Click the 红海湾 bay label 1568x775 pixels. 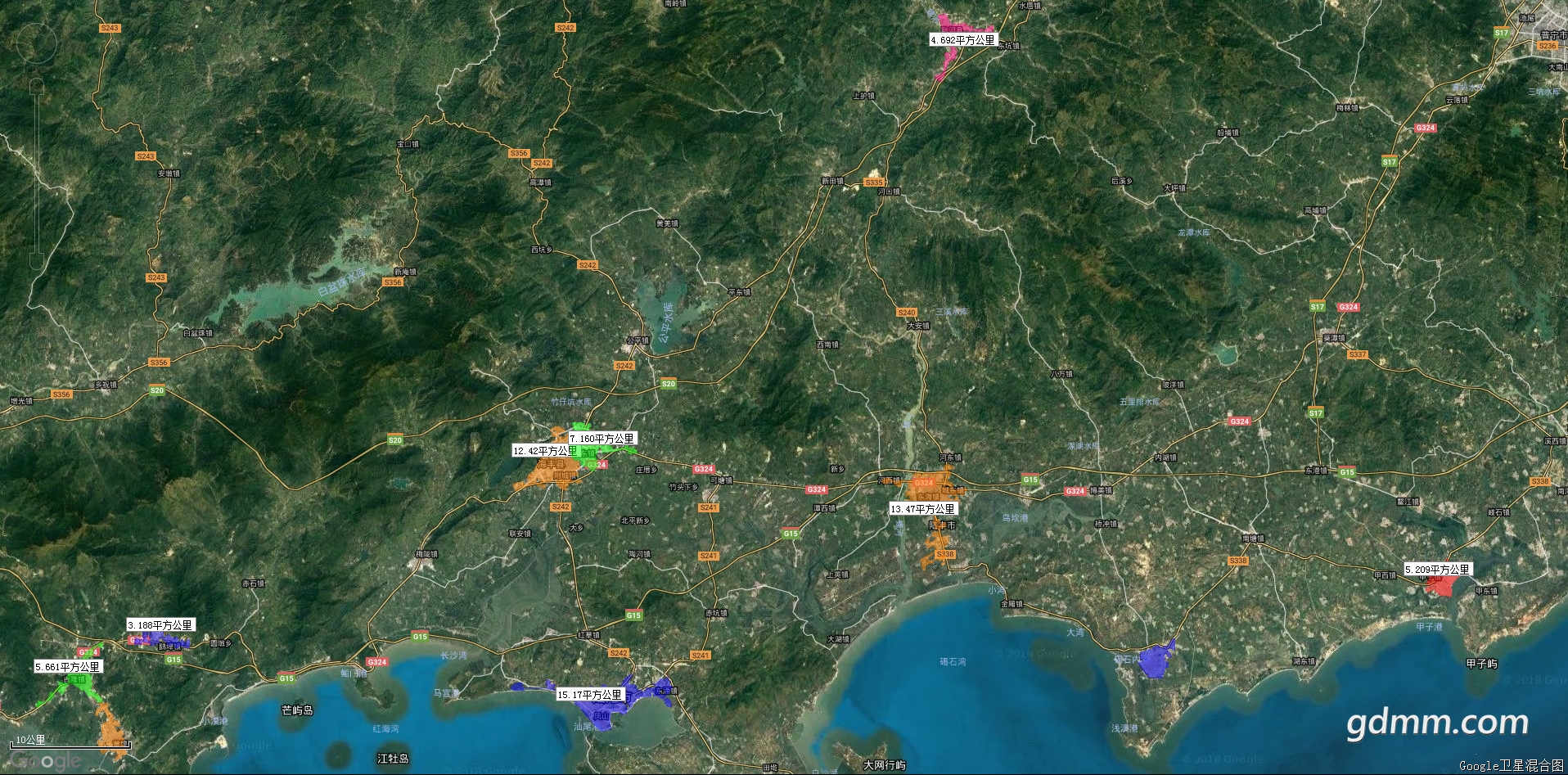[x=386, y=728]
